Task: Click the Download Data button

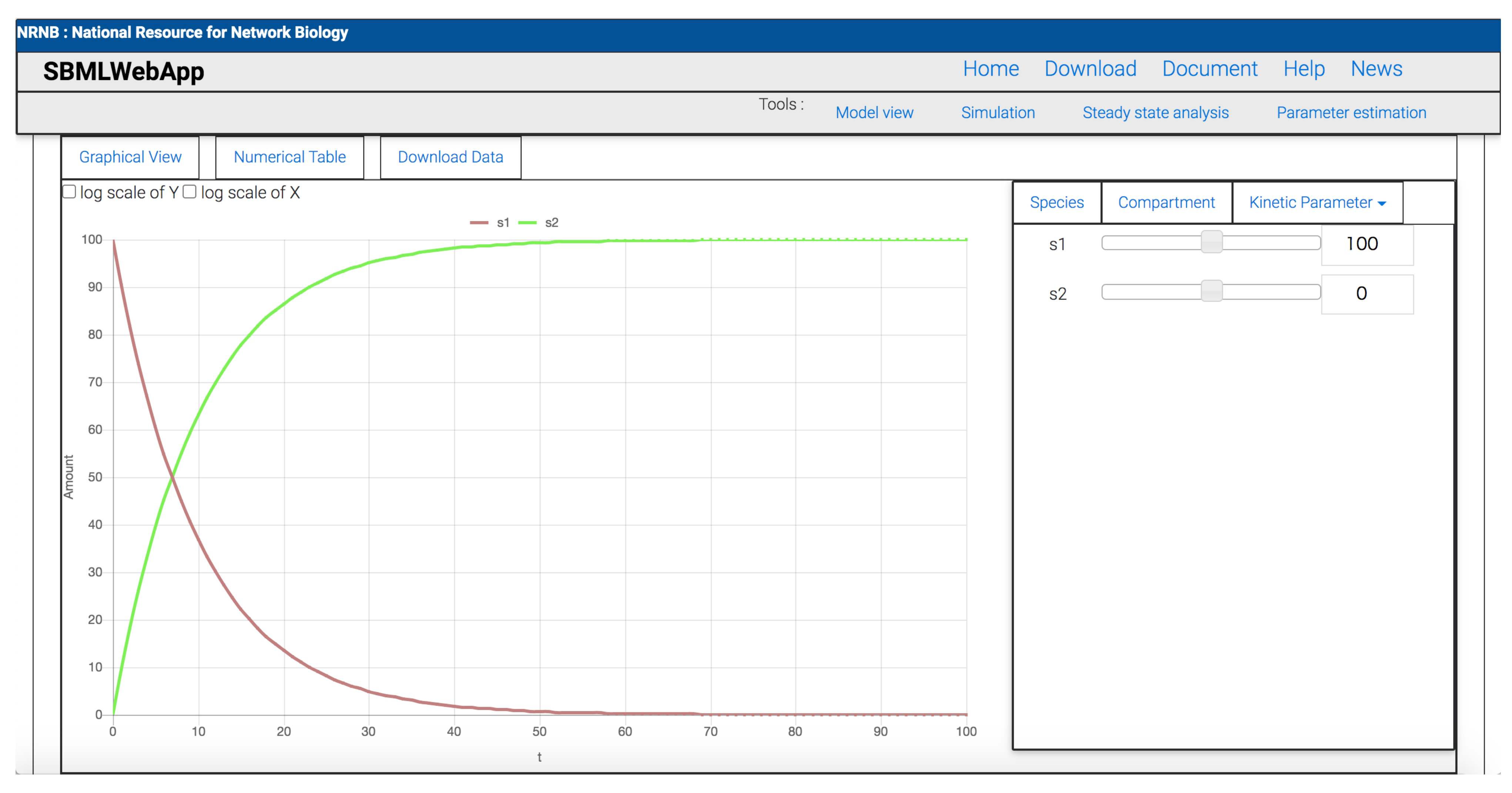Action: click(450, 157)
